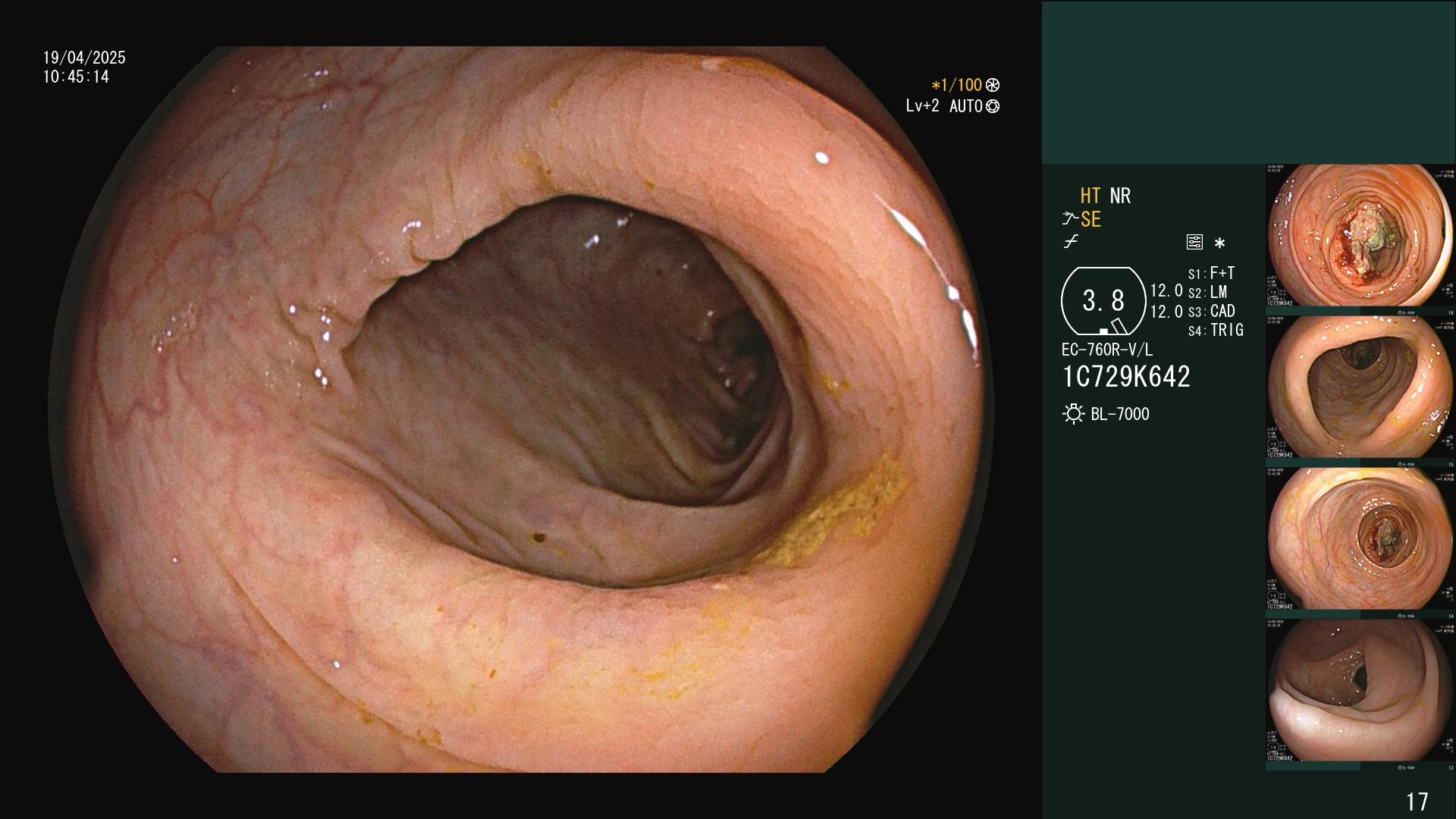Image resolution: width=1456 pixels, height=819 pixels.
Task: Click the S1: F+T switch assignment
Action: (x=1211, y=273)
